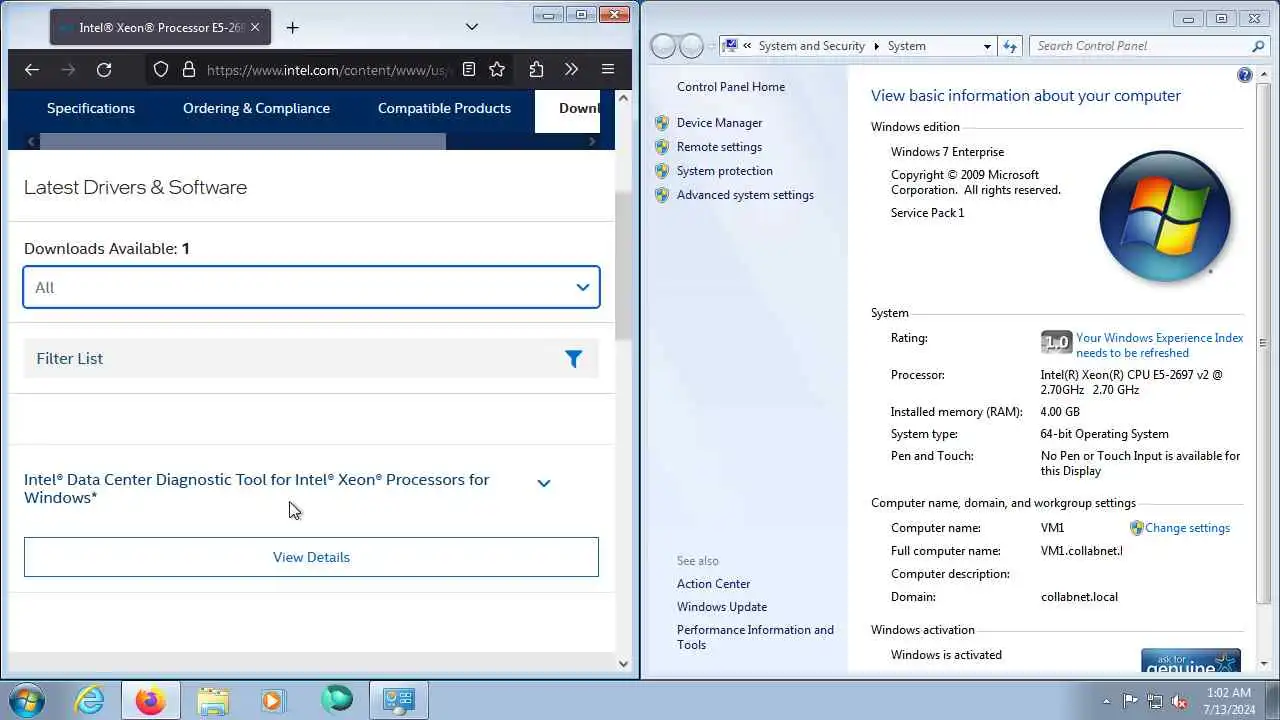The height and width of the screenshot is (720, 1280).
Task: Click the Filter List funnel icon
Action: pyautogui.click(x=573, y=359)
